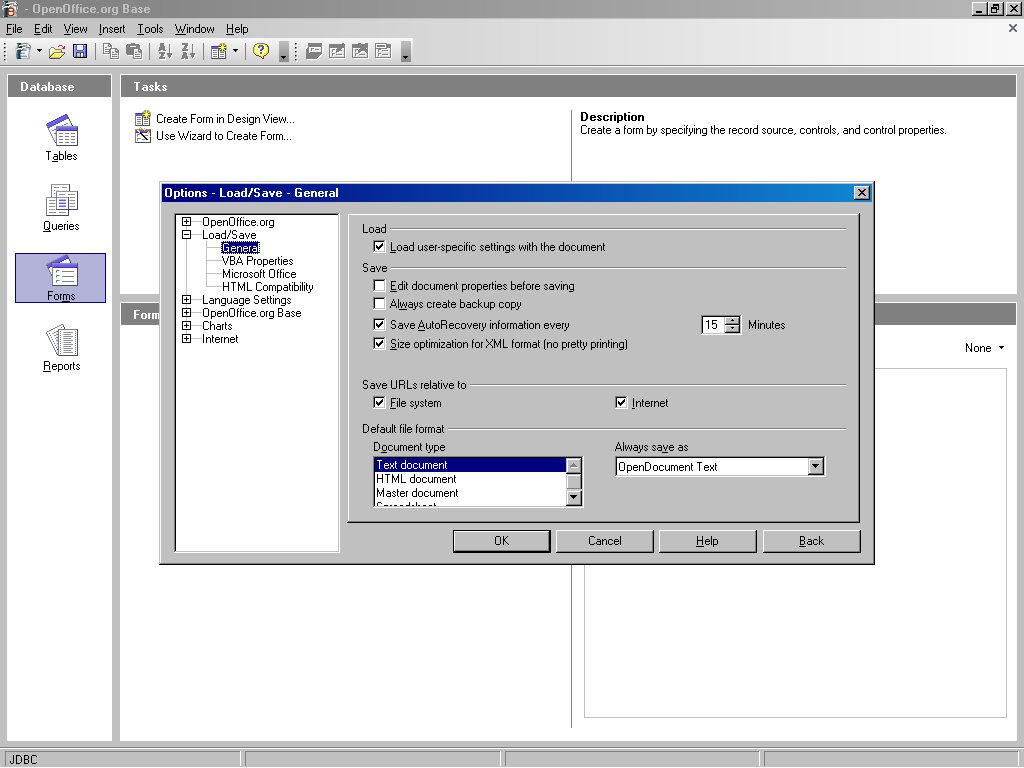Enable Always create backup copy

tap(379, 304)
